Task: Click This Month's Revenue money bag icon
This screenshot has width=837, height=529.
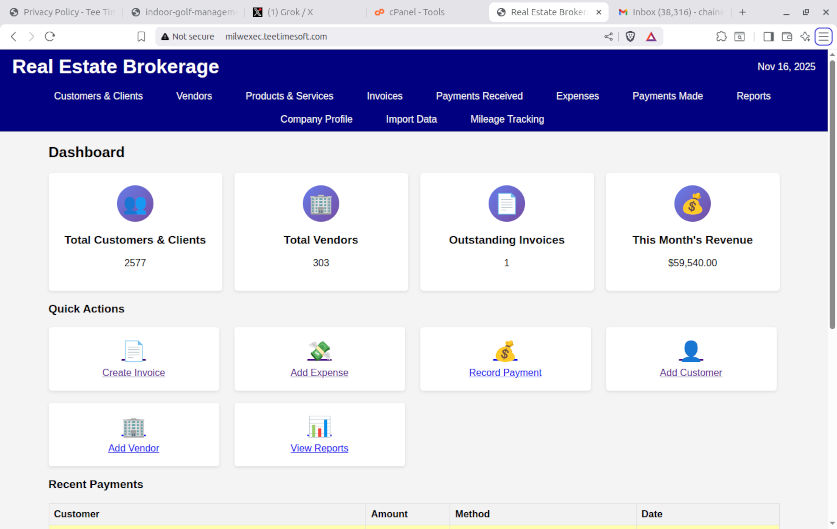Action: pyautogui.click(x=692, y=204)
